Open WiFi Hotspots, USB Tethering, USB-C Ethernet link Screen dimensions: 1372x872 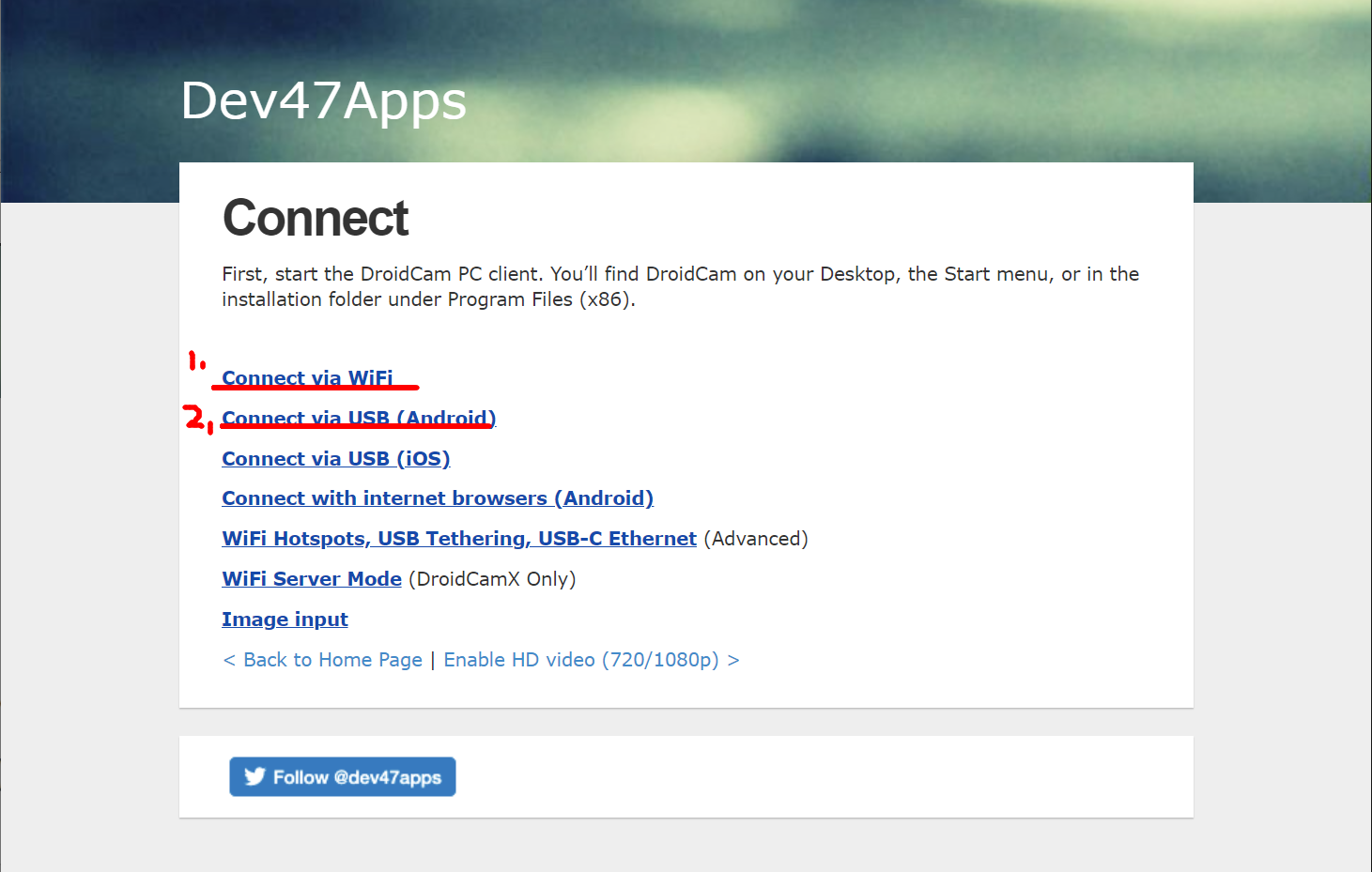point(459,539)
